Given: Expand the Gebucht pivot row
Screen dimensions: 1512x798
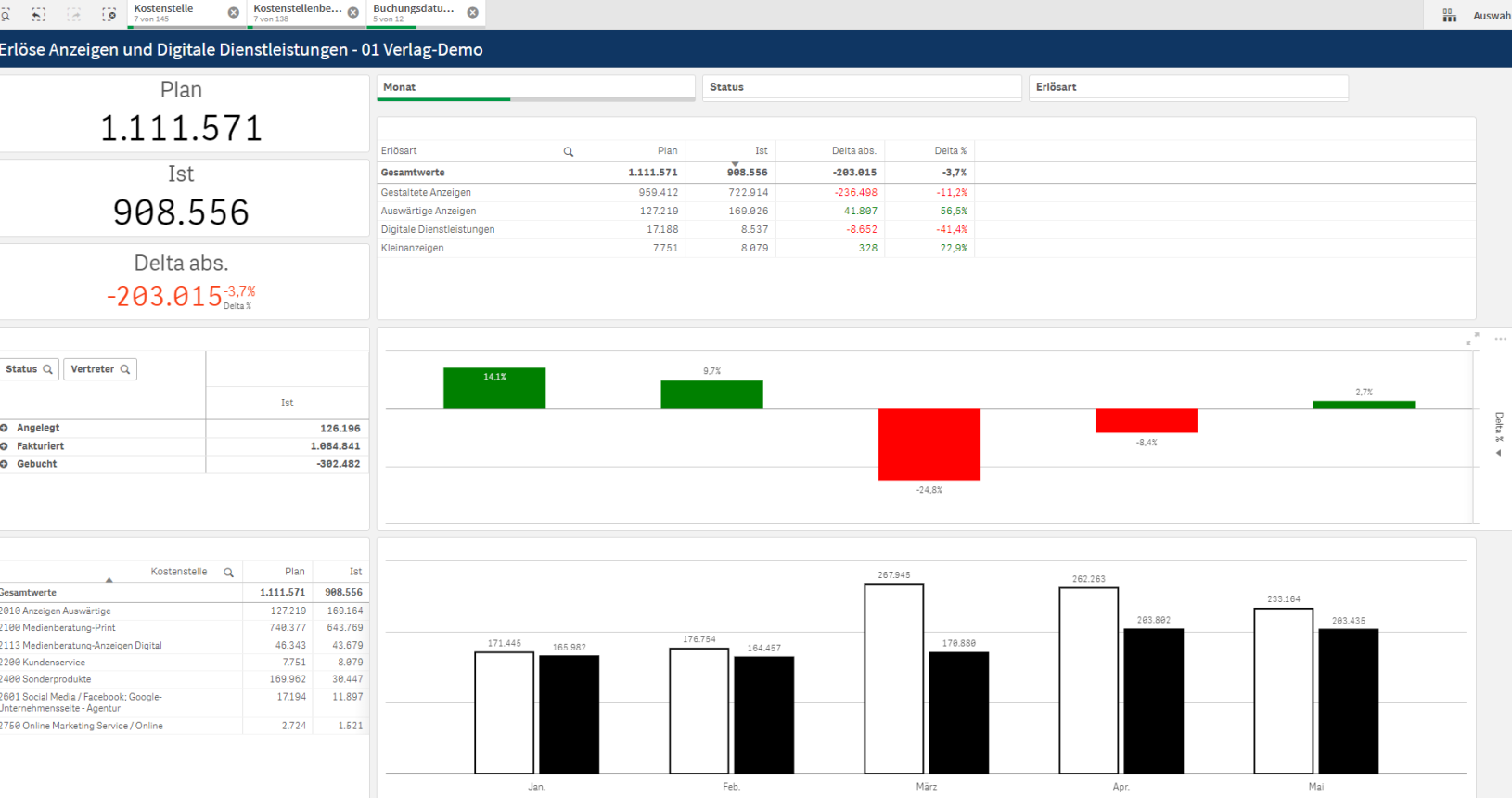Looking at the screenshot, I should (5, 464).
